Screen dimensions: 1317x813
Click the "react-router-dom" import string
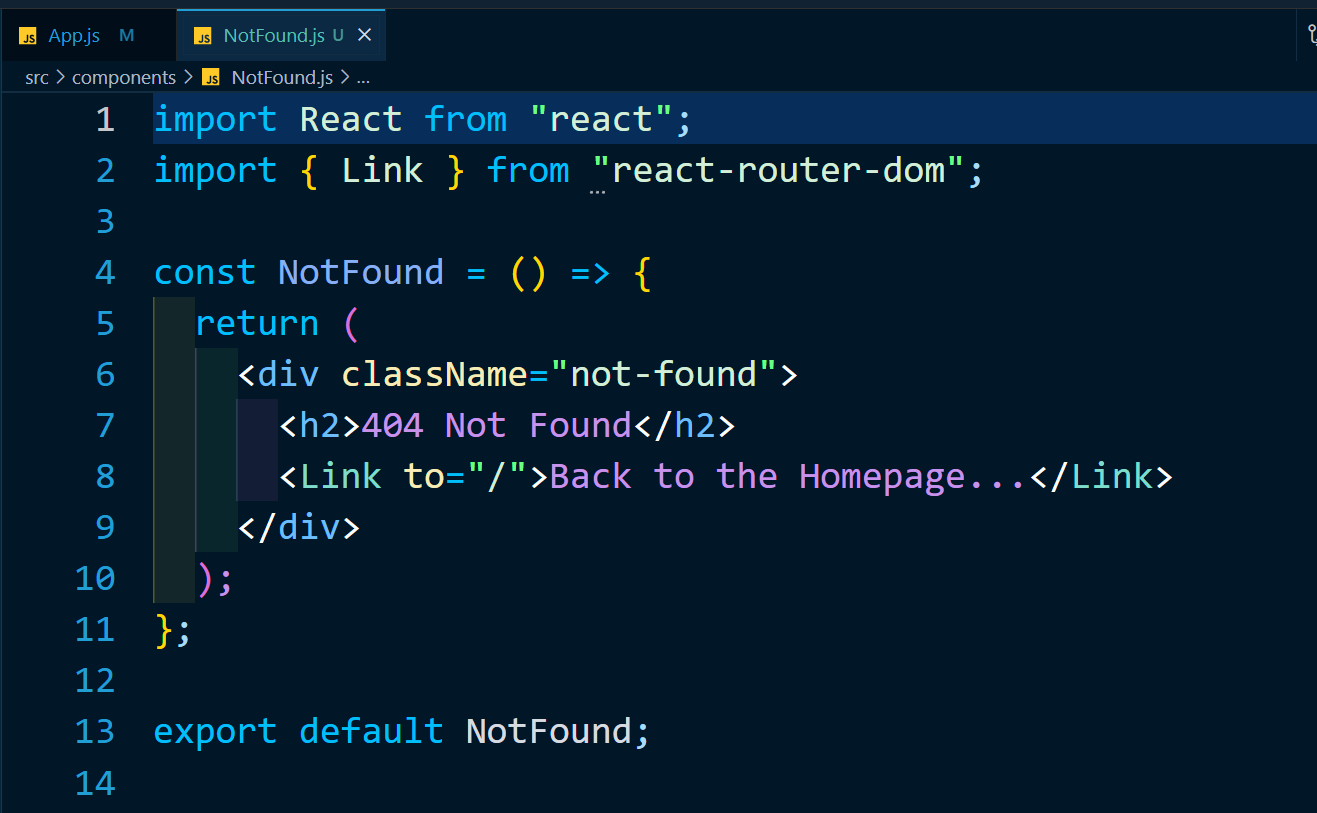coord(778,171)
